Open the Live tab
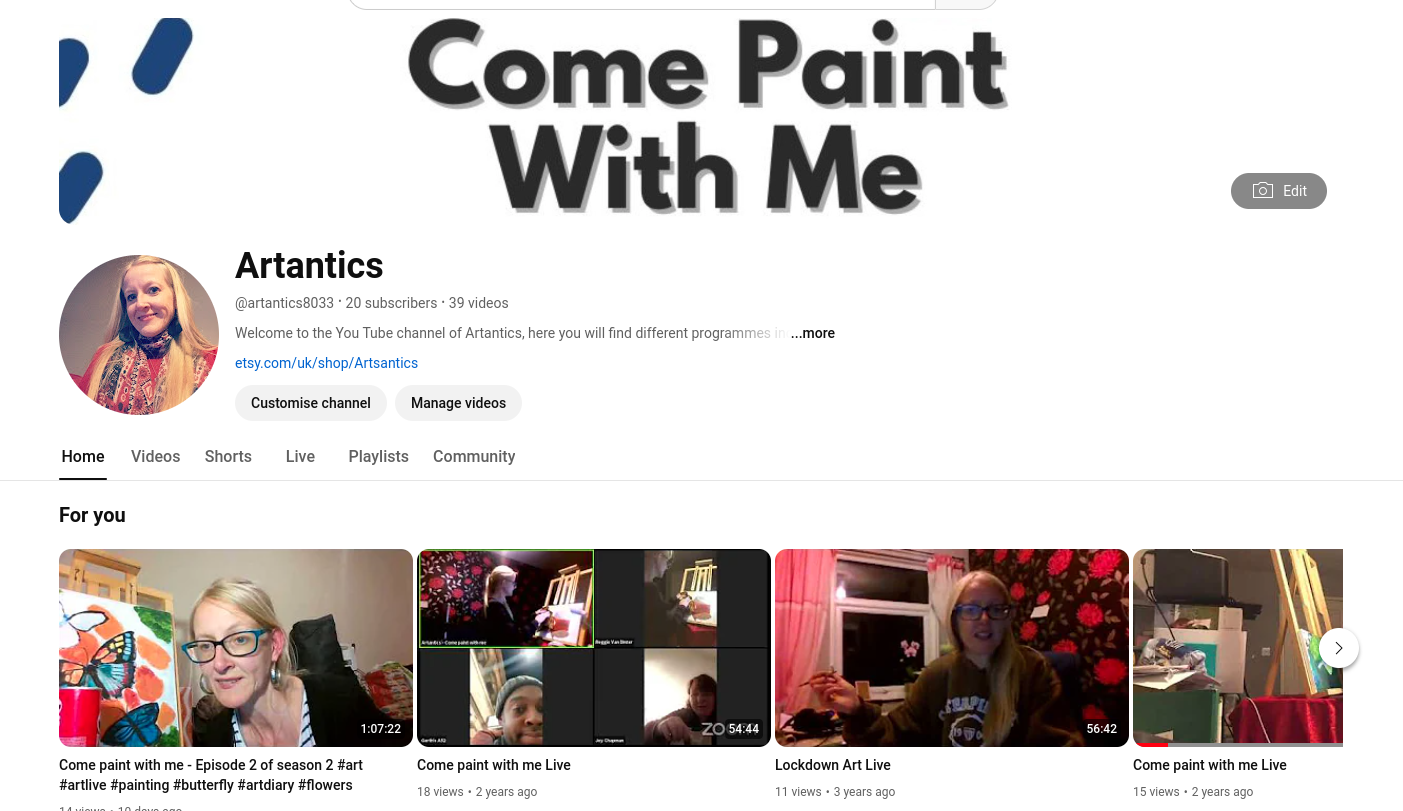This screenshot has height=811, width=1403. tap(300, 456)
